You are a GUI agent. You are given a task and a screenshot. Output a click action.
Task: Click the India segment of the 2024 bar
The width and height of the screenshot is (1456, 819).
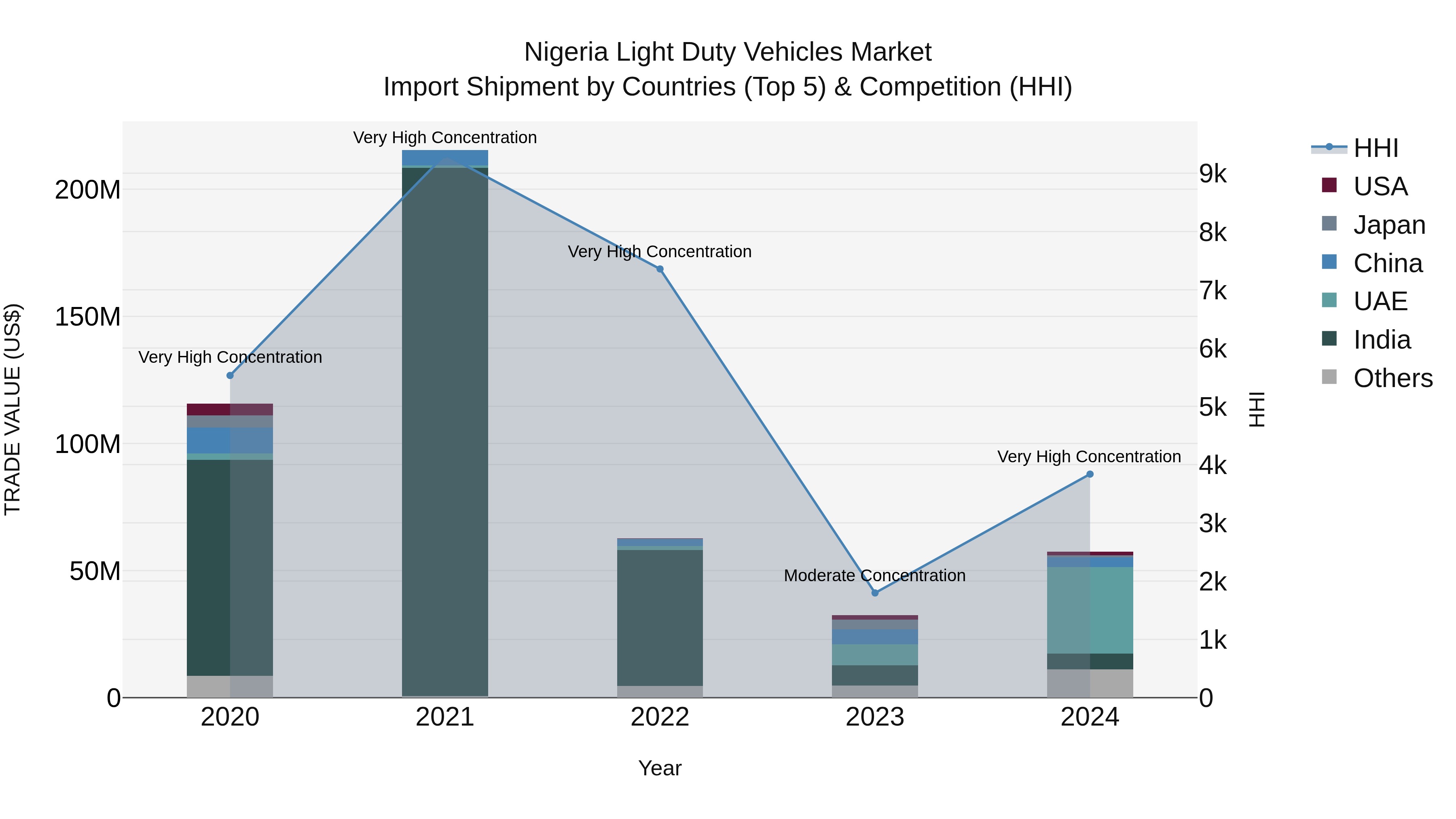[x=1090, y=662]
